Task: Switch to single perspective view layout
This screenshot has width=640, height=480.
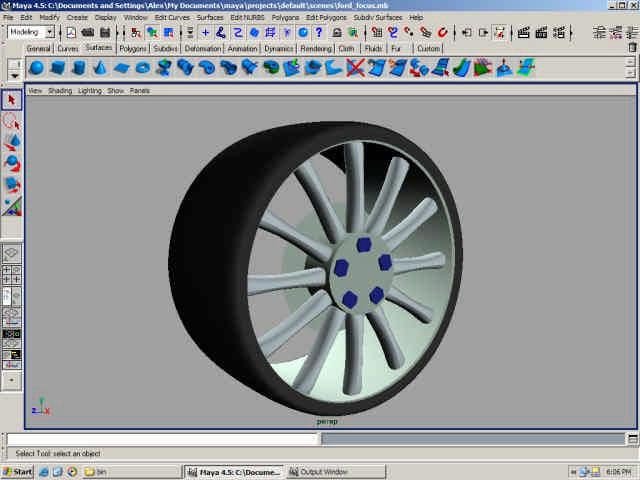Action: [12, 254]
